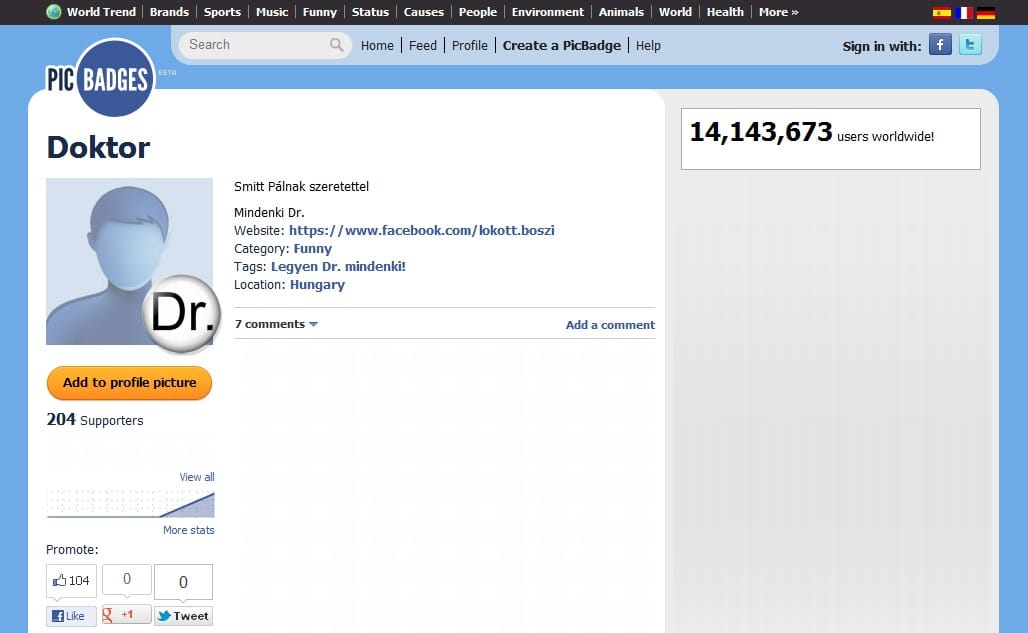The image size is (1028, 633).
Task: Open the Environment category
Action: pos(547,12)
